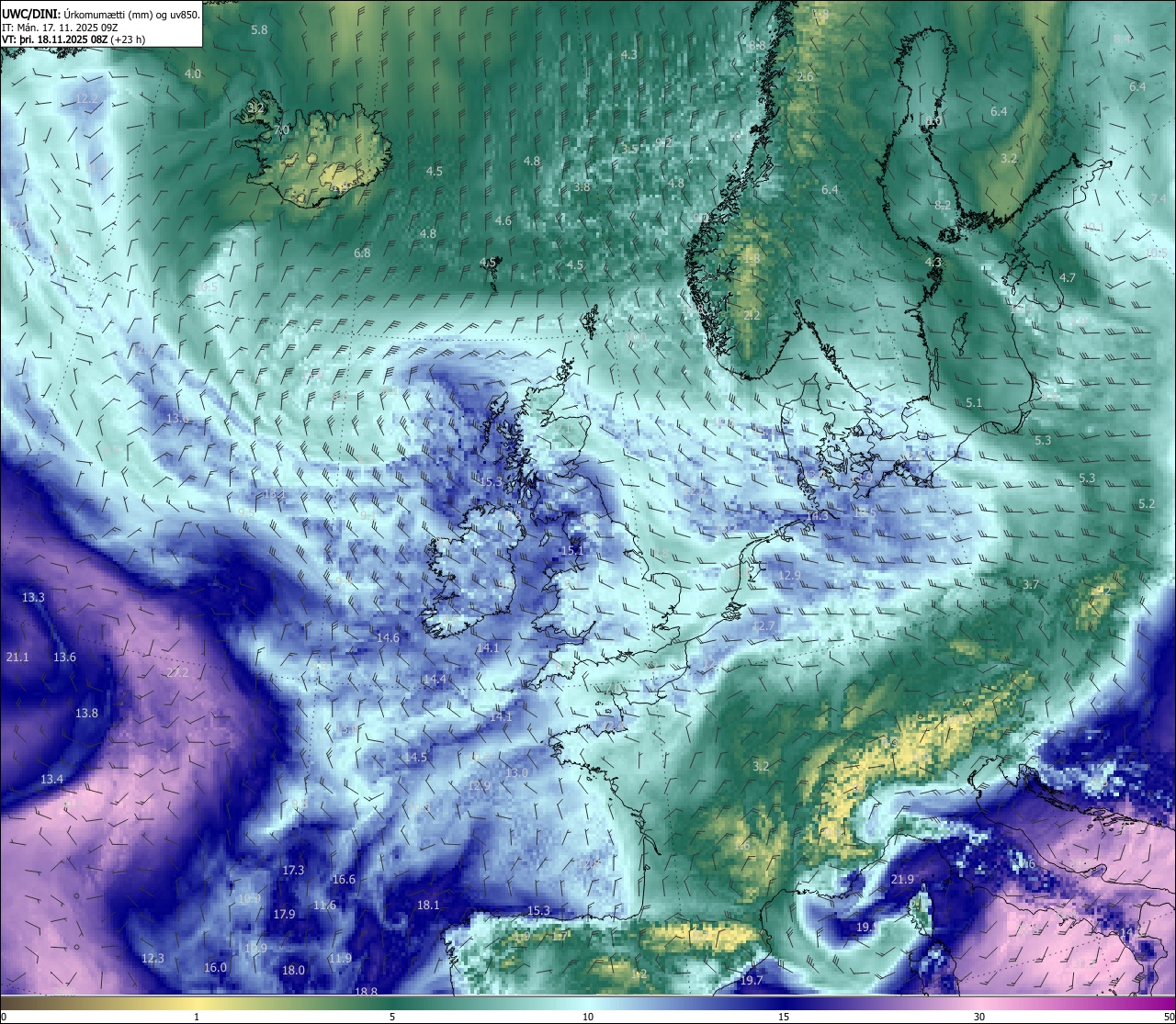The image size is (1176, 1024).
Task: Click the 14.6 value label
Action: click(388, 637)
